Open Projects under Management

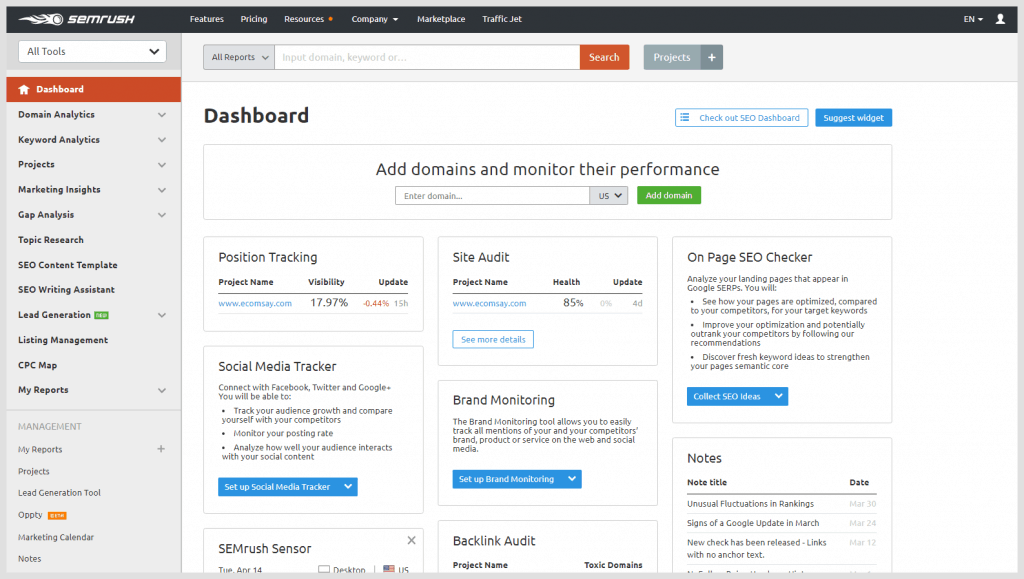coord(33,471)
